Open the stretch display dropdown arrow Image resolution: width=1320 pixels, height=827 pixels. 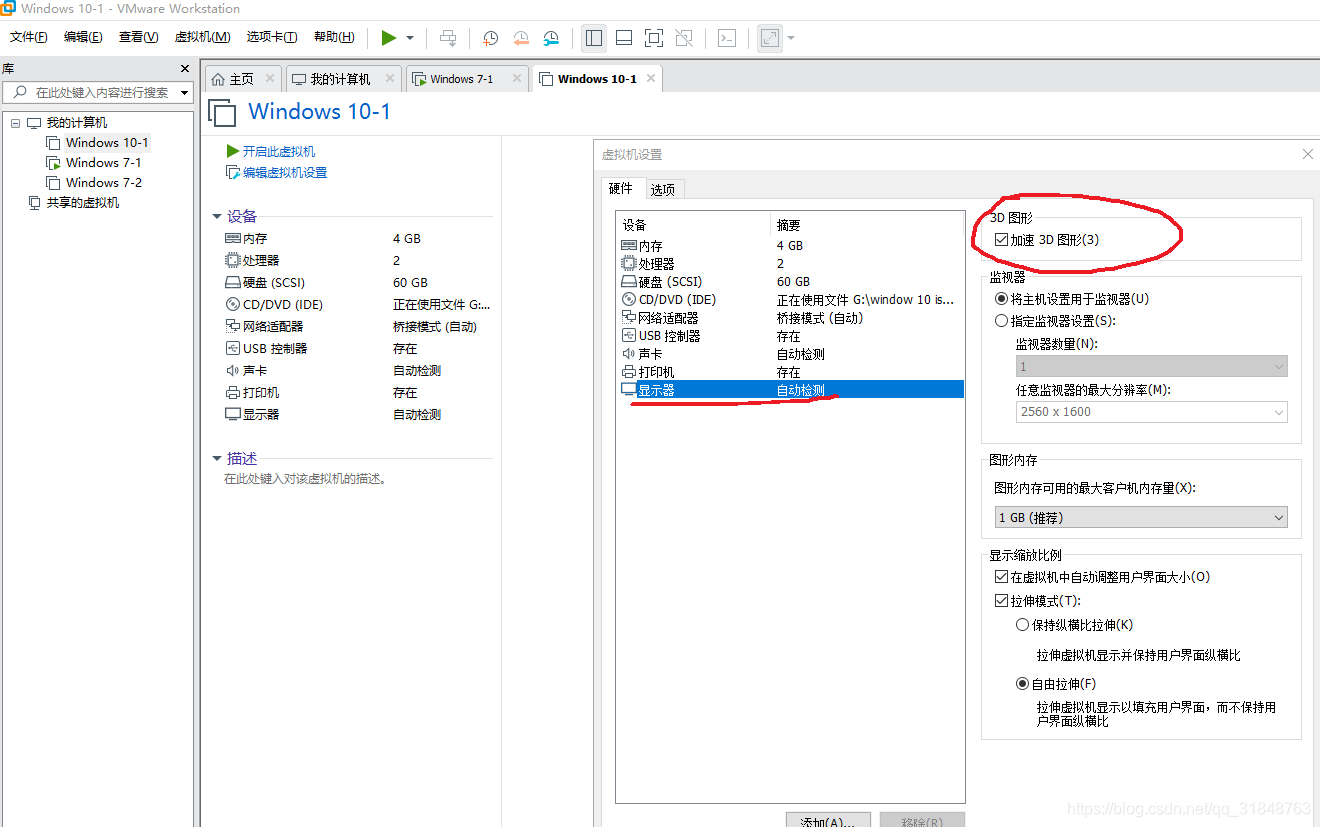click(x=791, y=38)
